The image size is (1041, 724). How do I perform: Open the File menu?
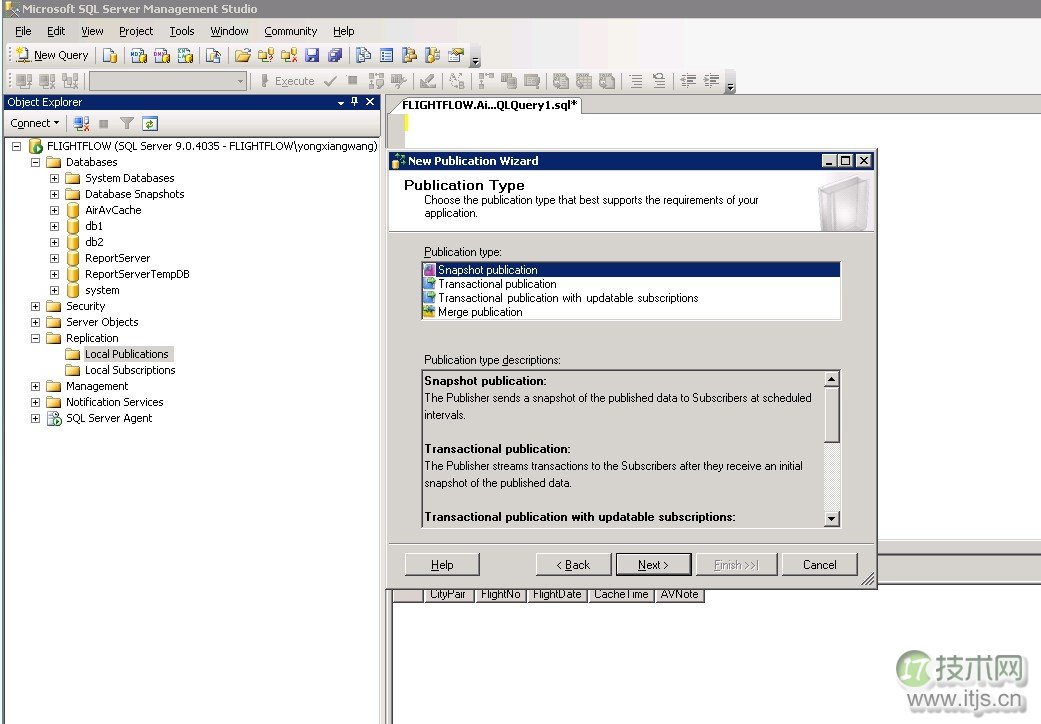click(23, 31)
